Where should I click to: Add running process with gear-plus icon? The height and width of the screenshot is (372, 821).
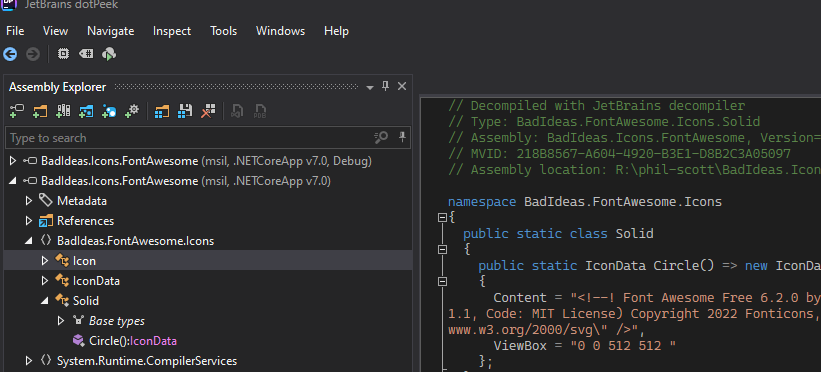click(x=132, y=111)
